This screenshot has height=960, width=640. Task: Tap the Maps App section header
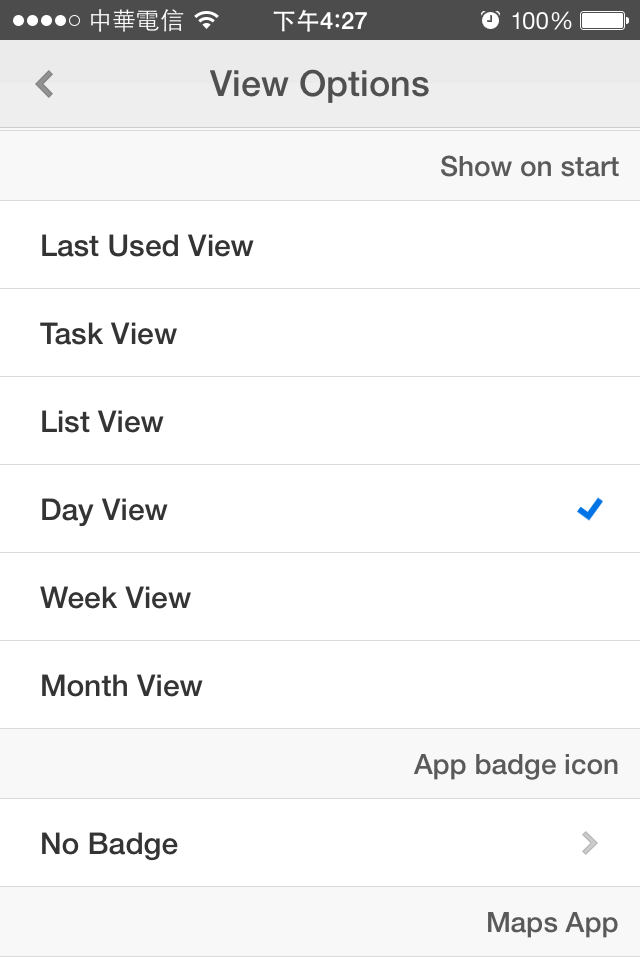coord(552,922)
